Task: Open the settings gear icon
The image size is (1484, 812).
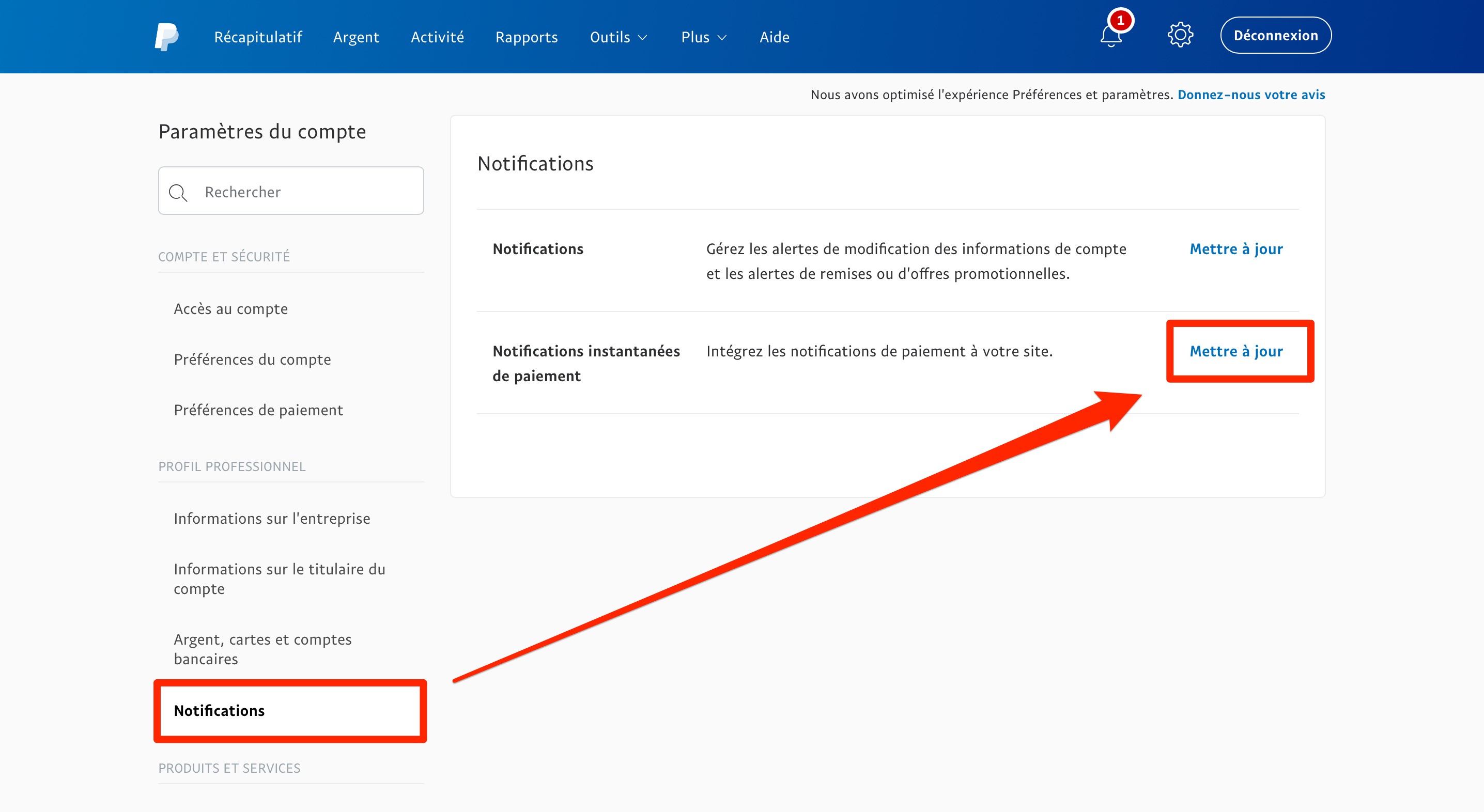Action: 1180,36
